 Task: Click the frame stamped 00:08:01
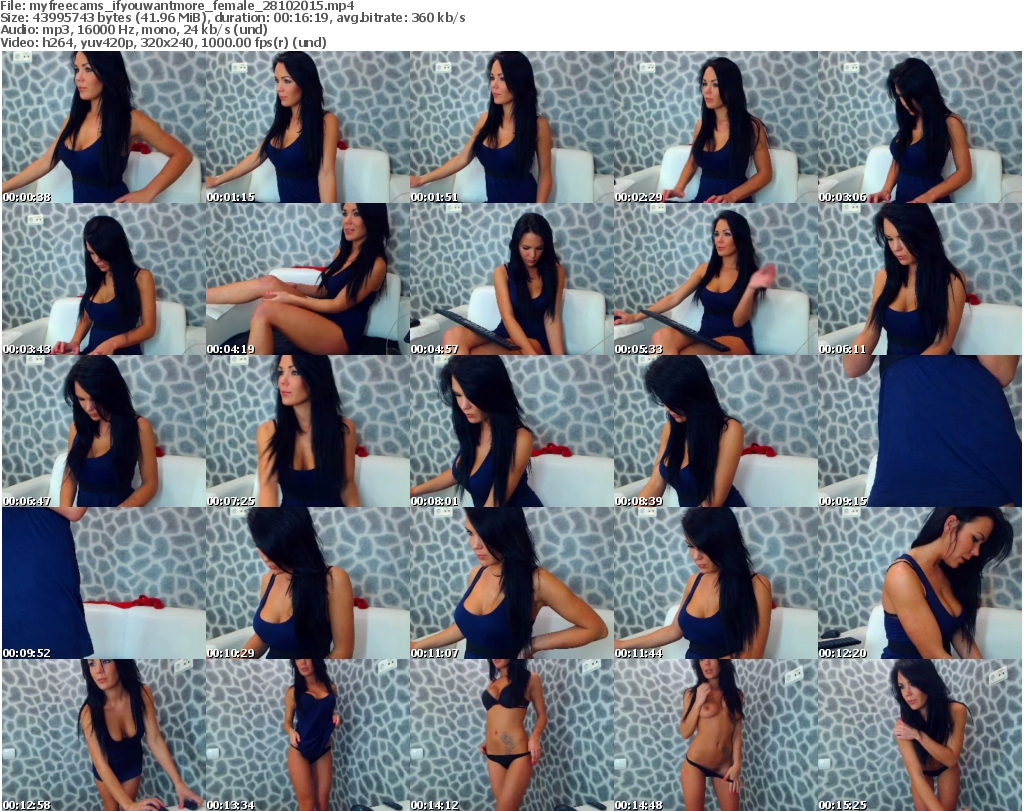511,431
